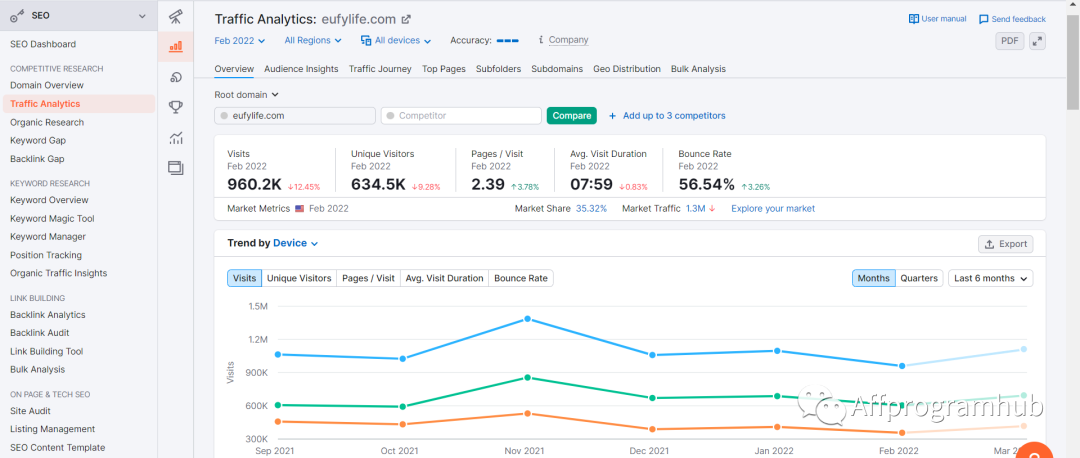Open Trend by Device dropdown

click(x=295, y=243)
